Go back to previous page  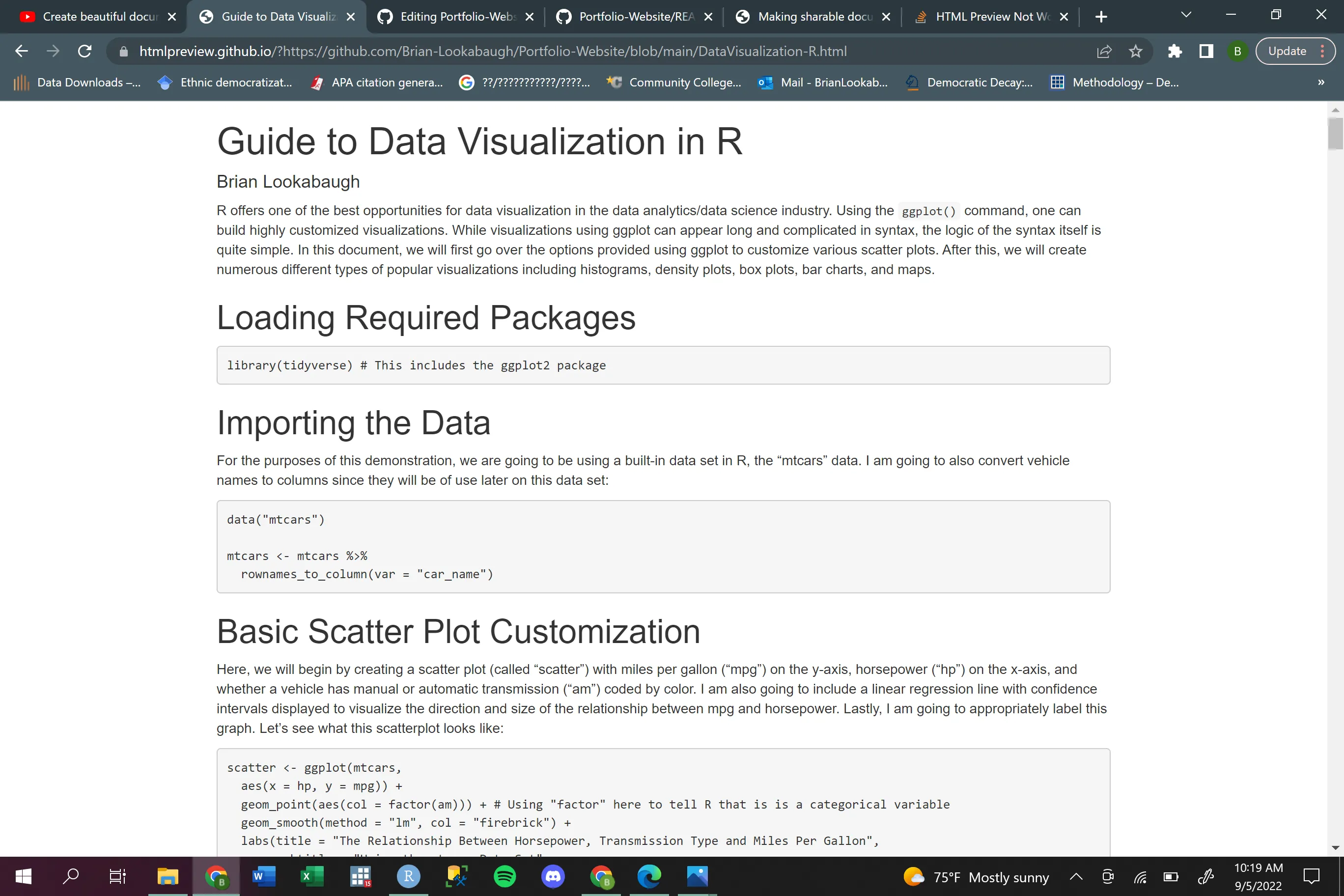[x=22, y=52]
